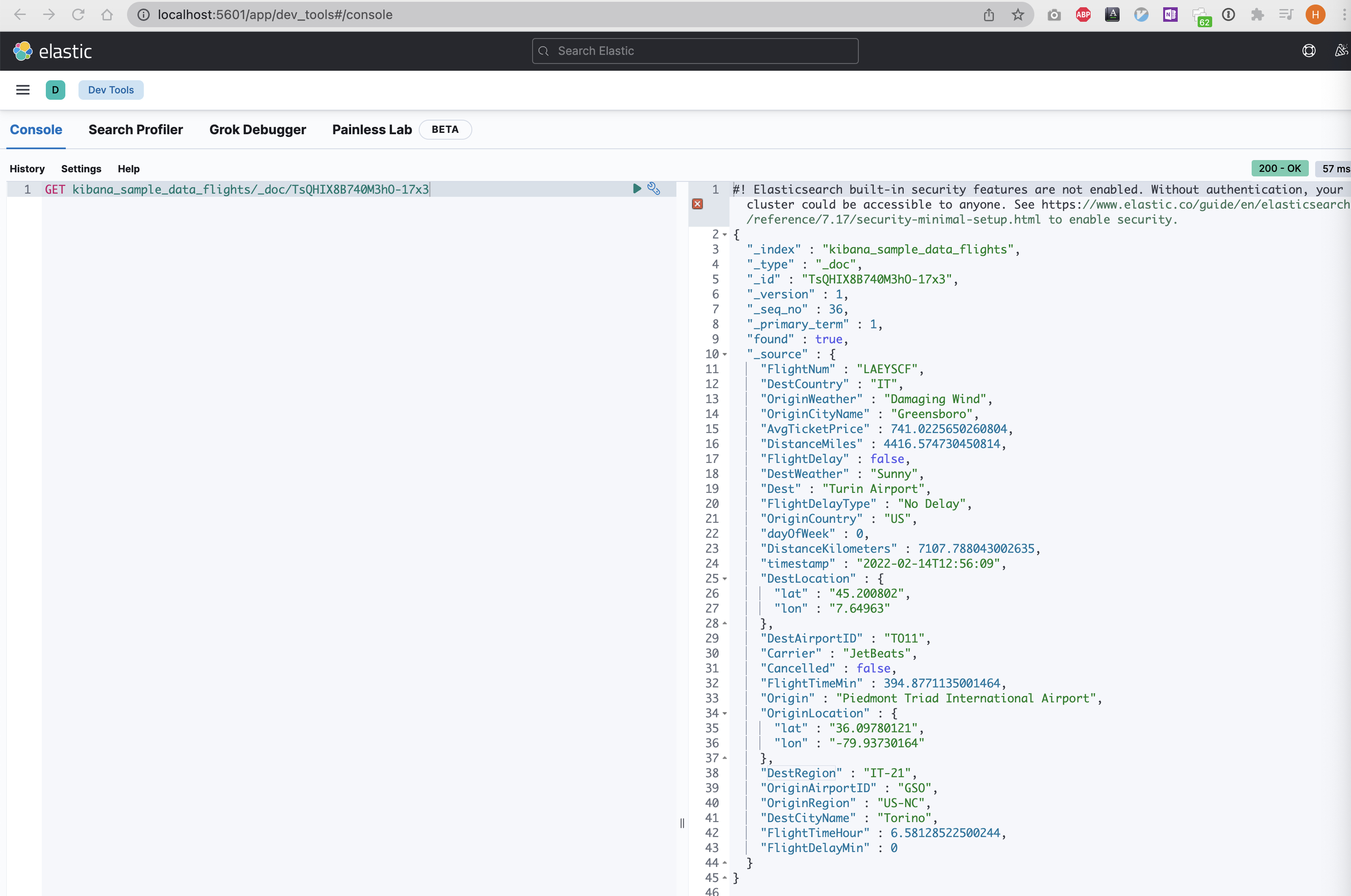
Task: Click fold arrow at line 28
Action: tap(725, 623)
